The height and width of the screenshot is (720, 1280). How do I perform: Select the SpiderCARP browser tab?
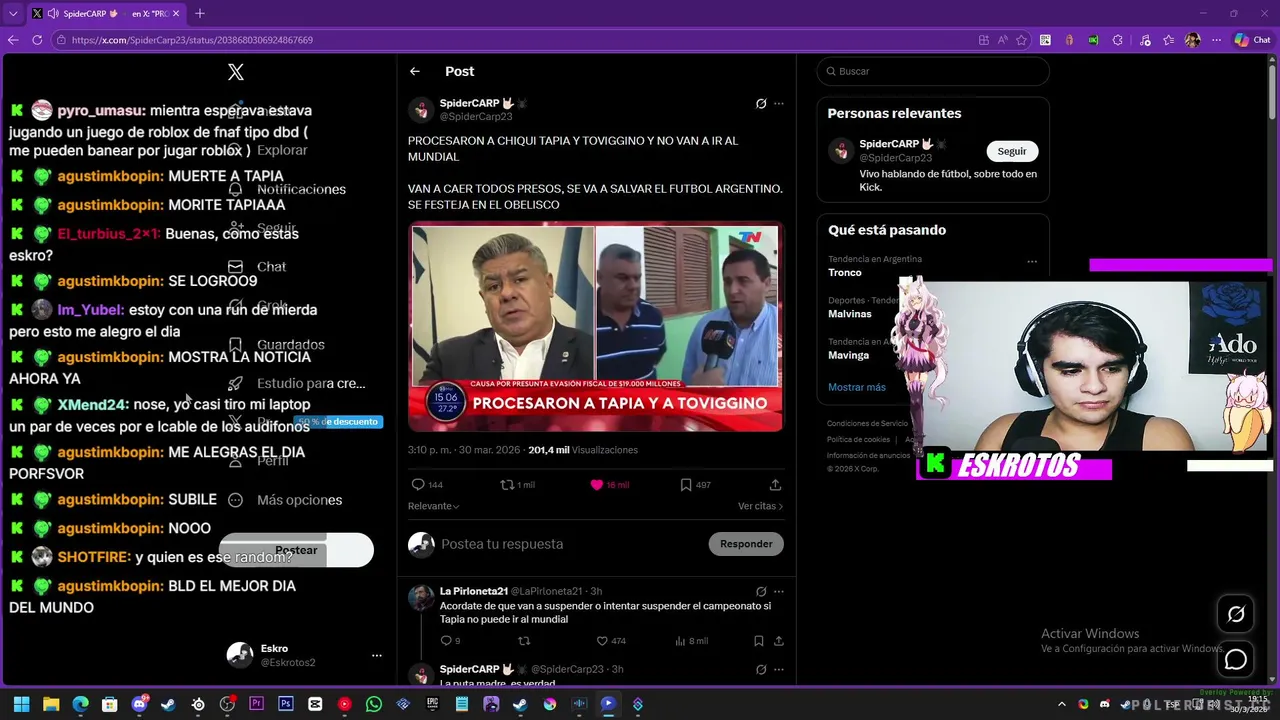point(106,14)
